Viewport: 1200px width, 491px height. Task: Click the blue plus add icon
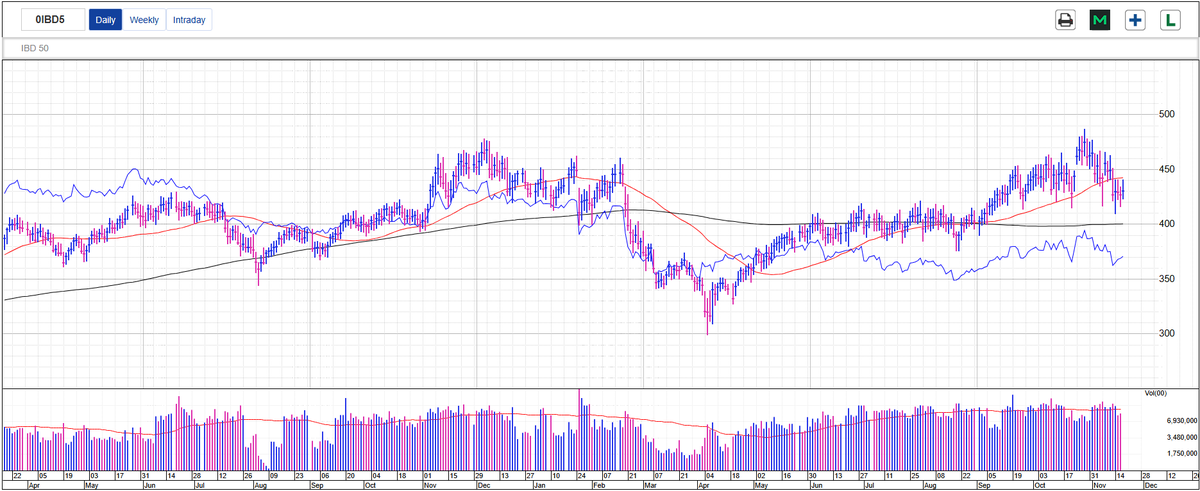1135,20
